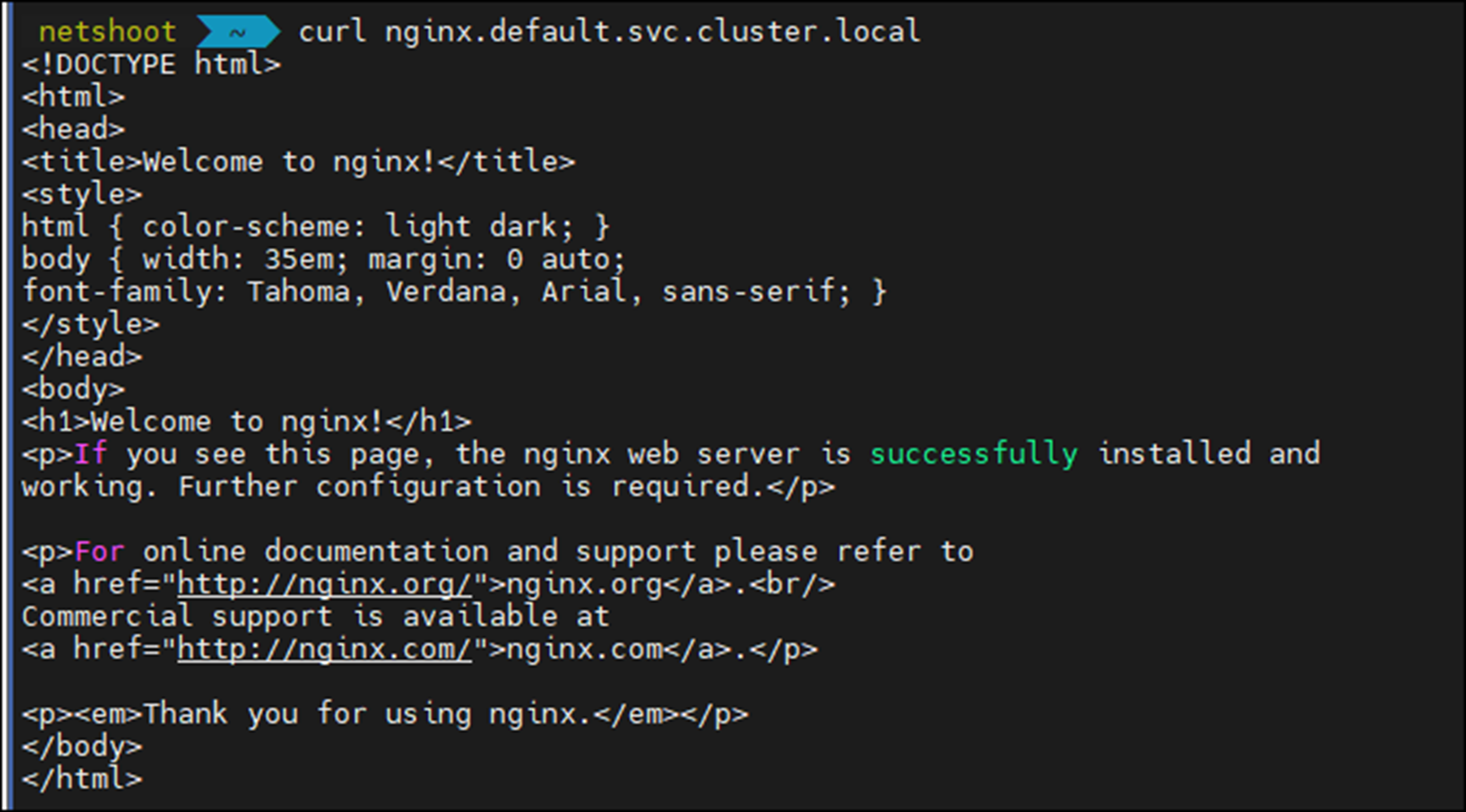Image resolution: width=1466 pixels, height=812 pixels.
Task: Click the h1 Welcome to nginx heading line
Action: tap(246, 422)
